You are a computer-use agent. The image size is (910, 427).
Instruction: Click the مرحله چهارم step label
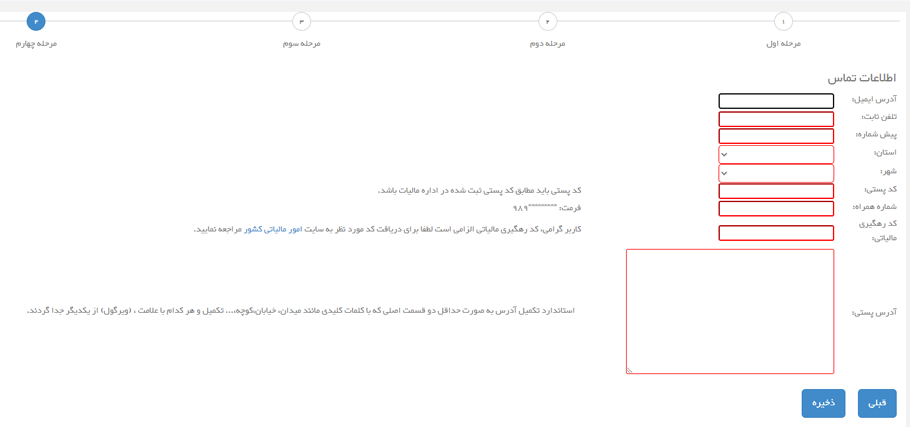36,44
